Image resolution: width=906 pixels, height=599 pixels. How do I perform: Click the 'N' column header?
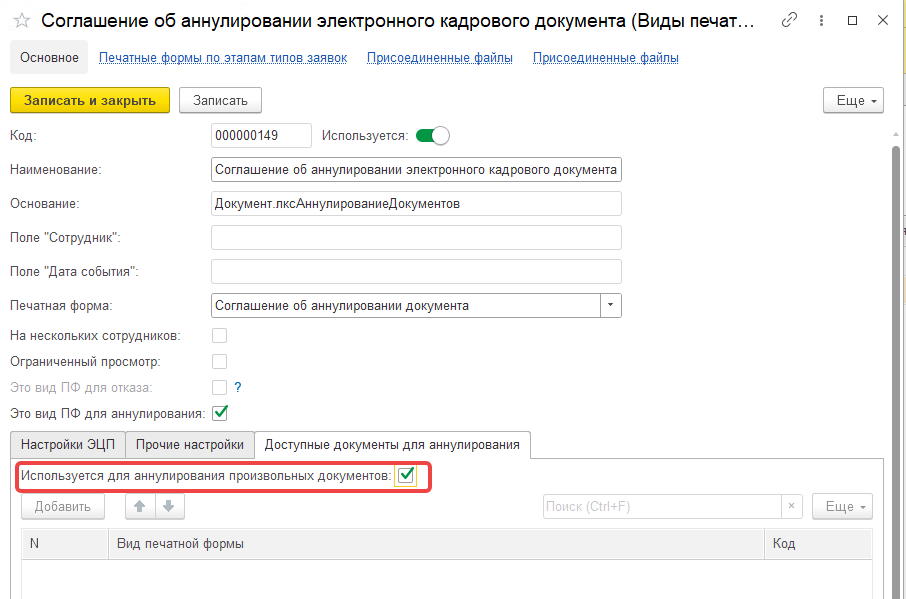click(x=65, y=544)
